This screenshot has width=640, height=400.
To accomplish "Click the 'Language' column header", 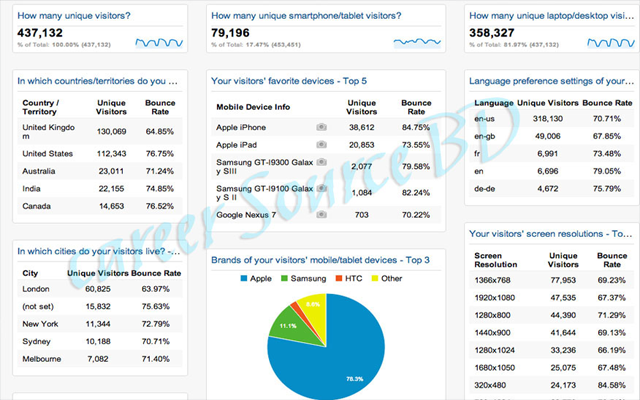I will 493,103.
